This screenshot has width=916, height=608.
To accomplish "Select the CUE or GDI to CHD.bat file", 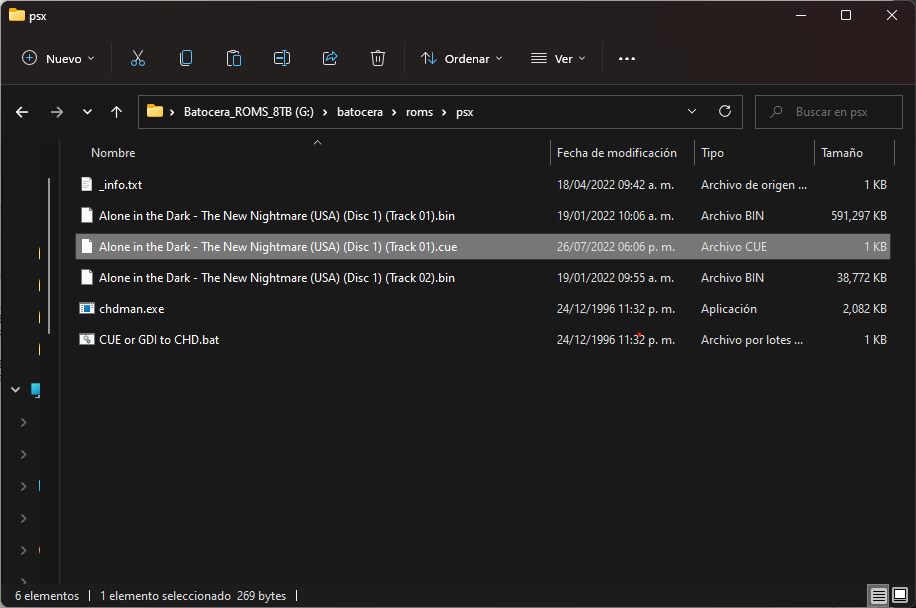I will tap(483, 339).
